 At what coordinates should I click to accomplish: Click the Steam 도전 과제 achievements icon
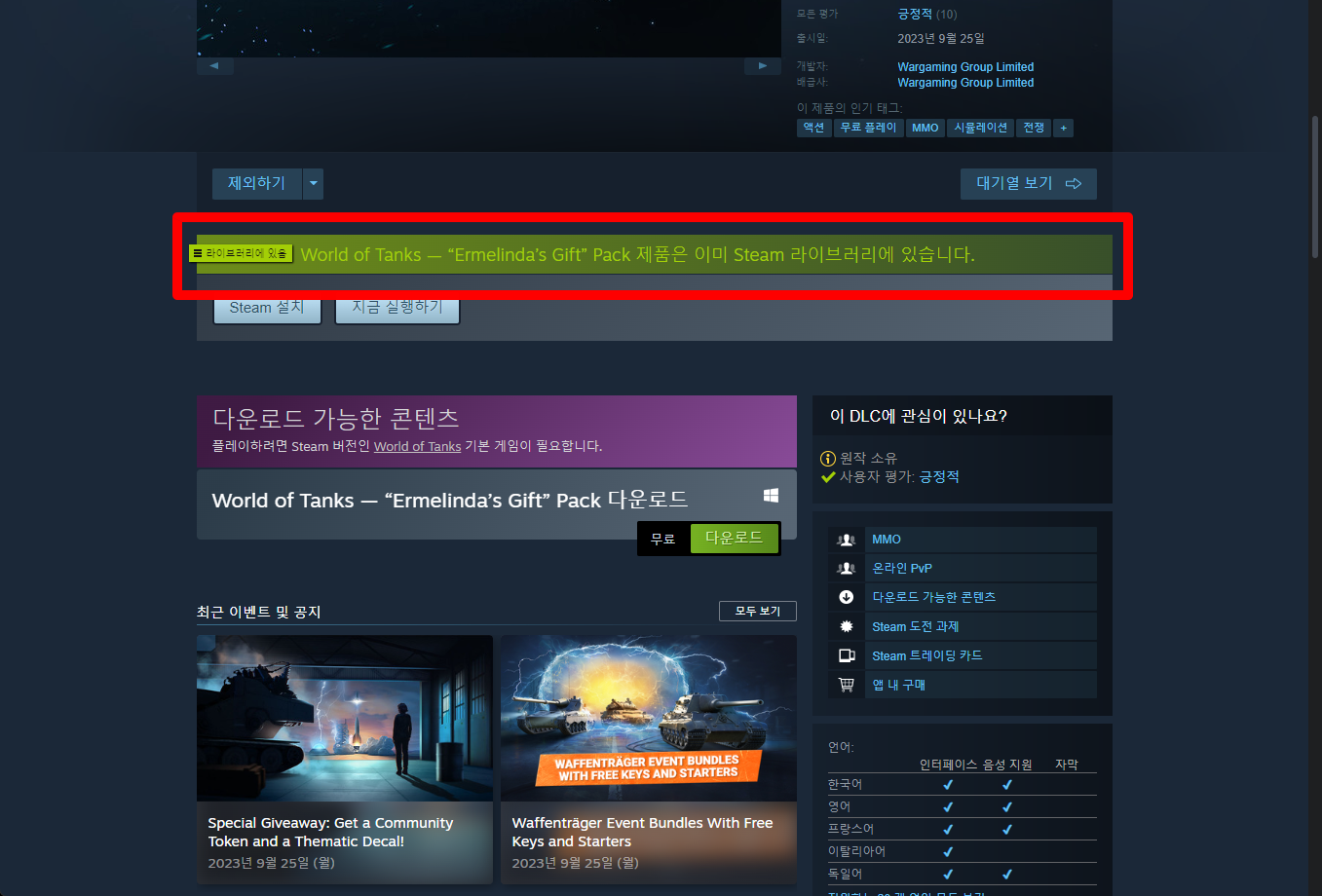(847, 627)
